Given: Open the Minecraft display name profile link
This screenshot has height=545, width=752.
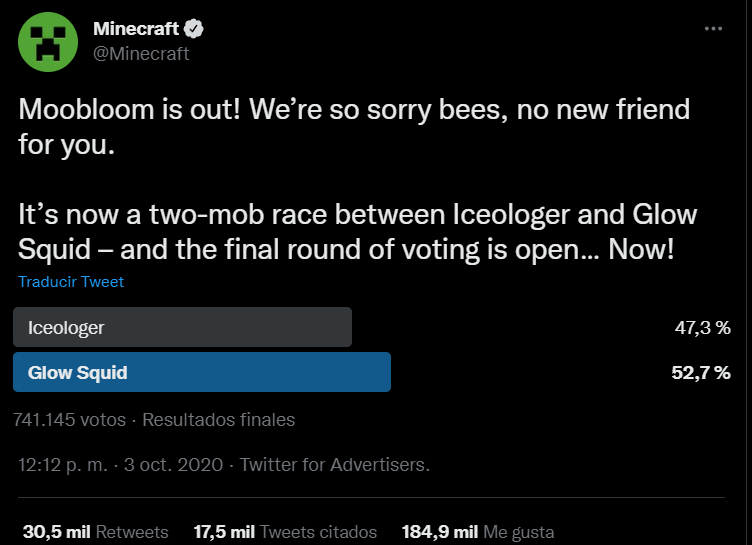Looking at the screenshot, I should (135, 29).
